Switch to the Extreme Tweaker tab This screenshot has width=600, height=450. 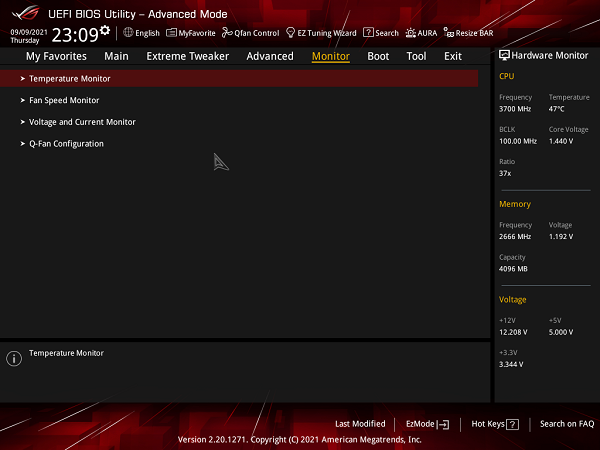pos(187,57)
